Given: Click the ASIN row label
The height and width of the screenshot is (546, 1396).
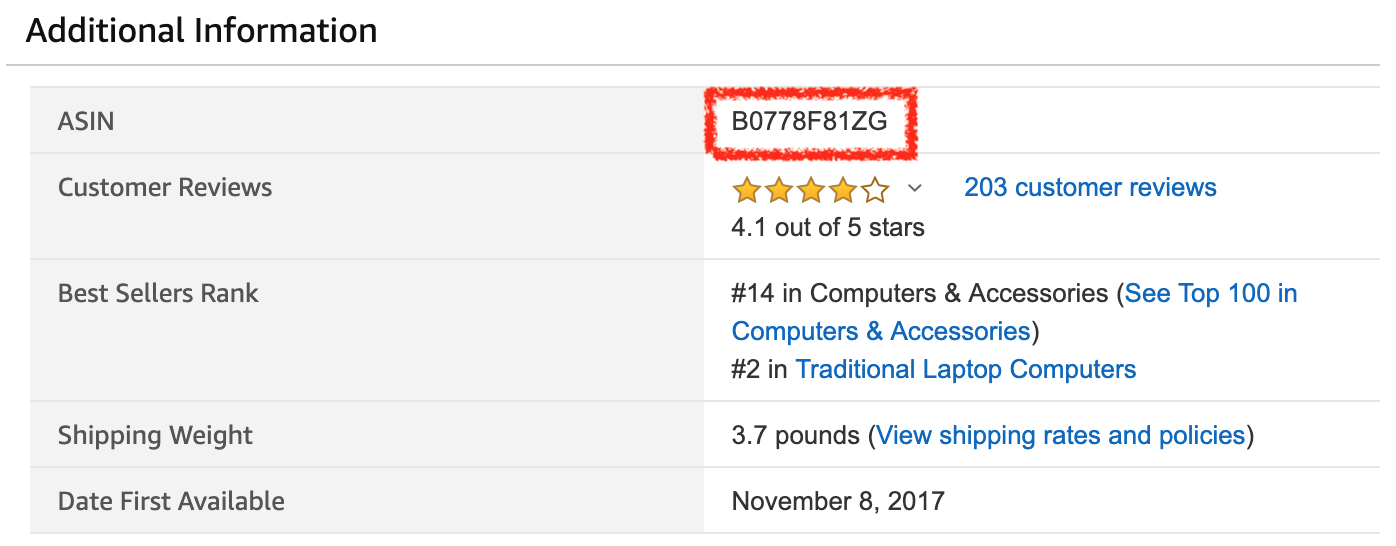Looking at the screenshot, I should click(86, 122).
